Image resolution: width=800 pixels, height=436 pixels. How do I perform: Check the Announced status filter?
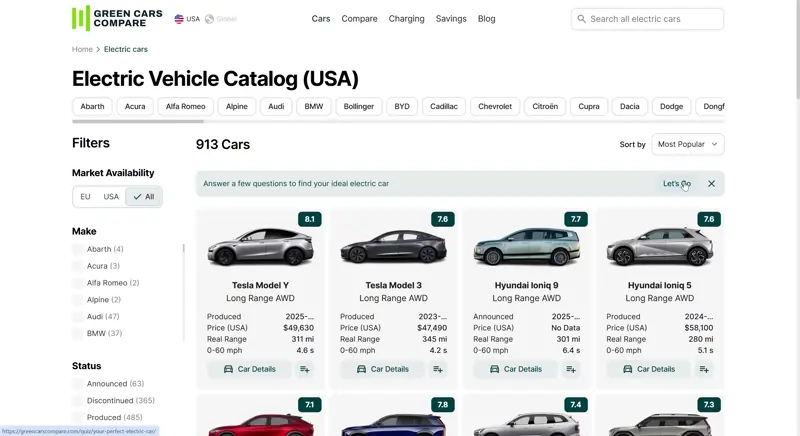point(78,384)
